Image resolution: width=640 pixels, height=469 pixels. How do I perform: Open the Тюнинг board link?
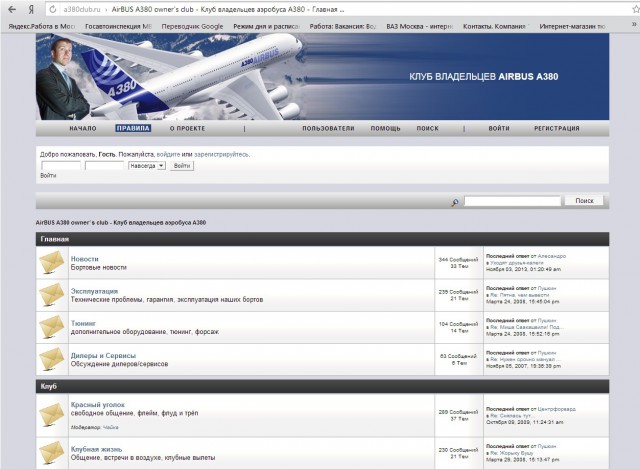tap(83, 323)
